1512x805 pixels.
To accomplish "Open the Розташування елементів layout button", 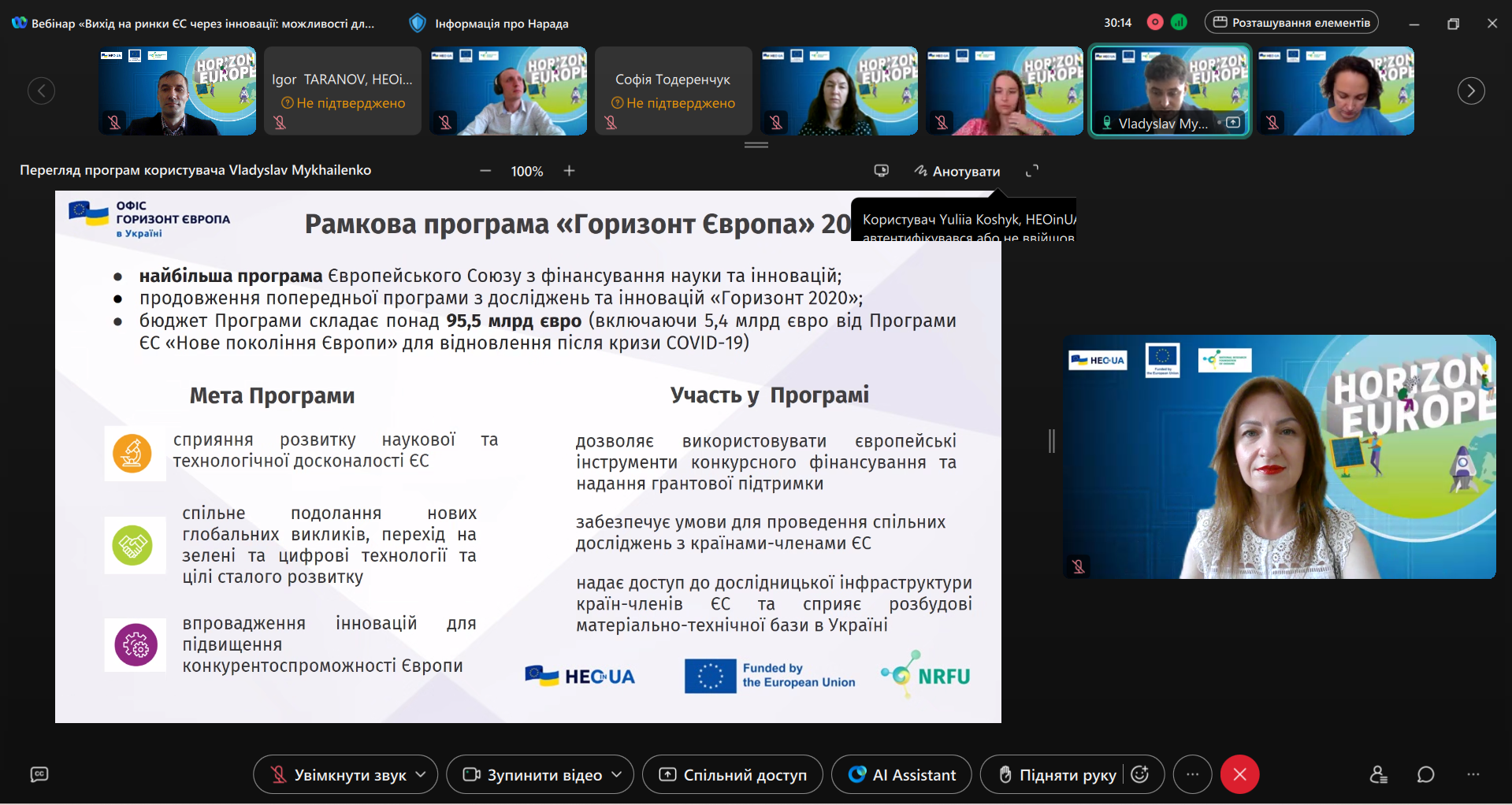I will click(1291, 22).
